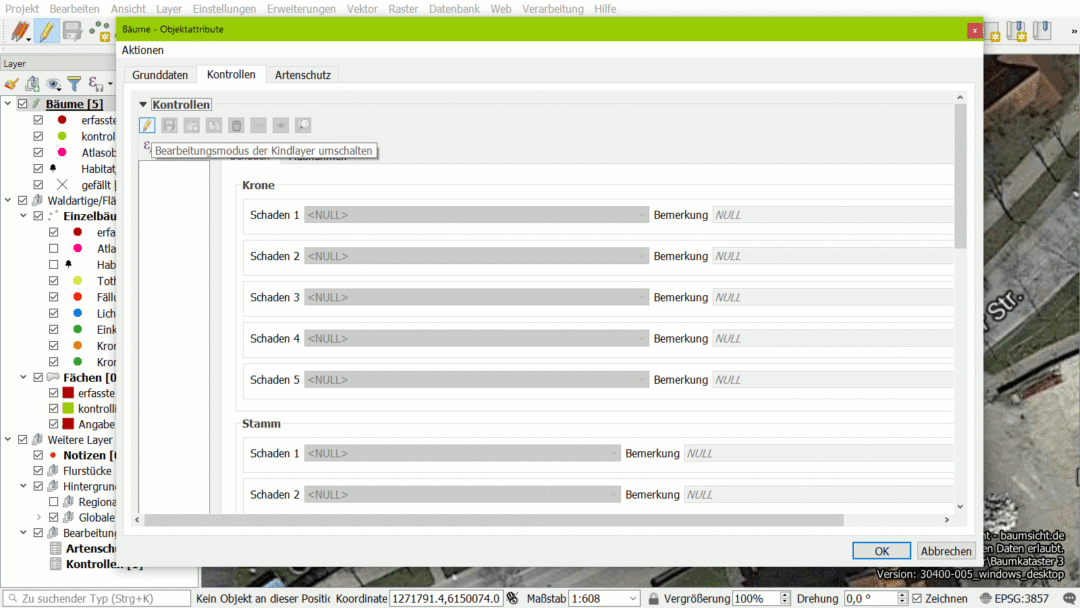Switch to the Grunddaten tab
1080x608 pixels.
click(160, 75)
